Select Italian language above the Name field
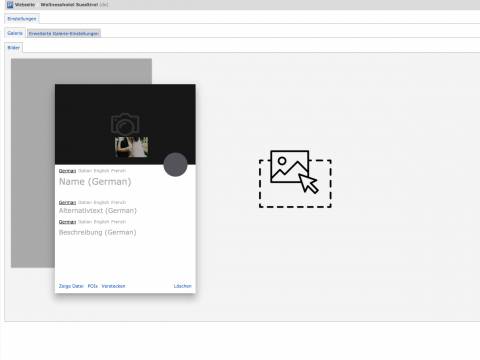The image size is (480, 360). click(x=85, y=171)
